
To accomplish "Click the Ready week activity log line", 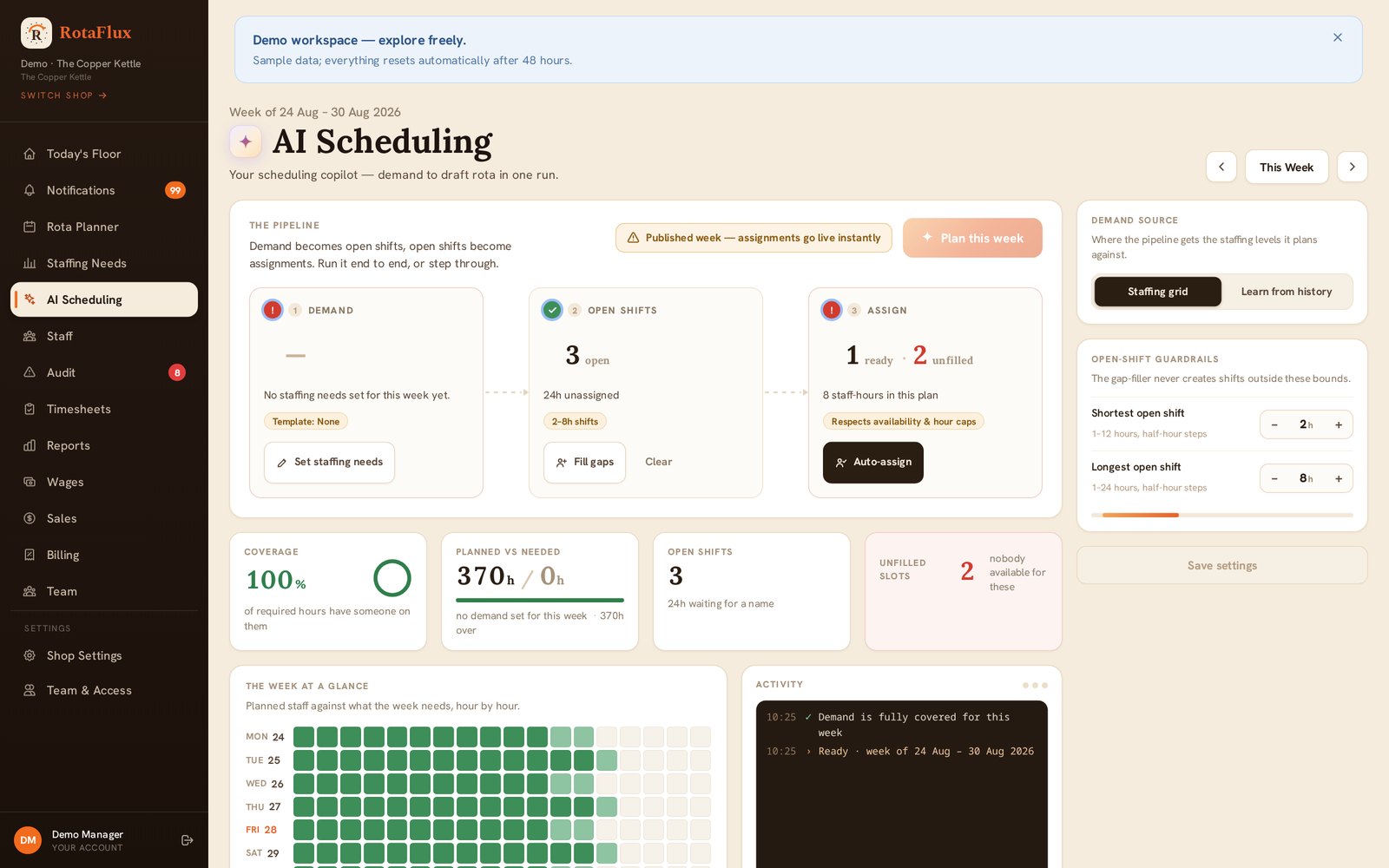I will pos(900,752).
